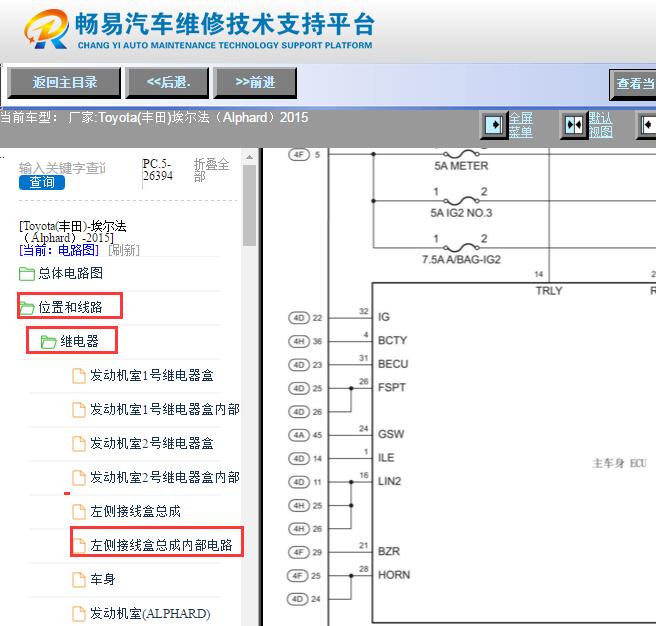
Task: Collapse the 继电器 folder
Action: tap(79, 341)
